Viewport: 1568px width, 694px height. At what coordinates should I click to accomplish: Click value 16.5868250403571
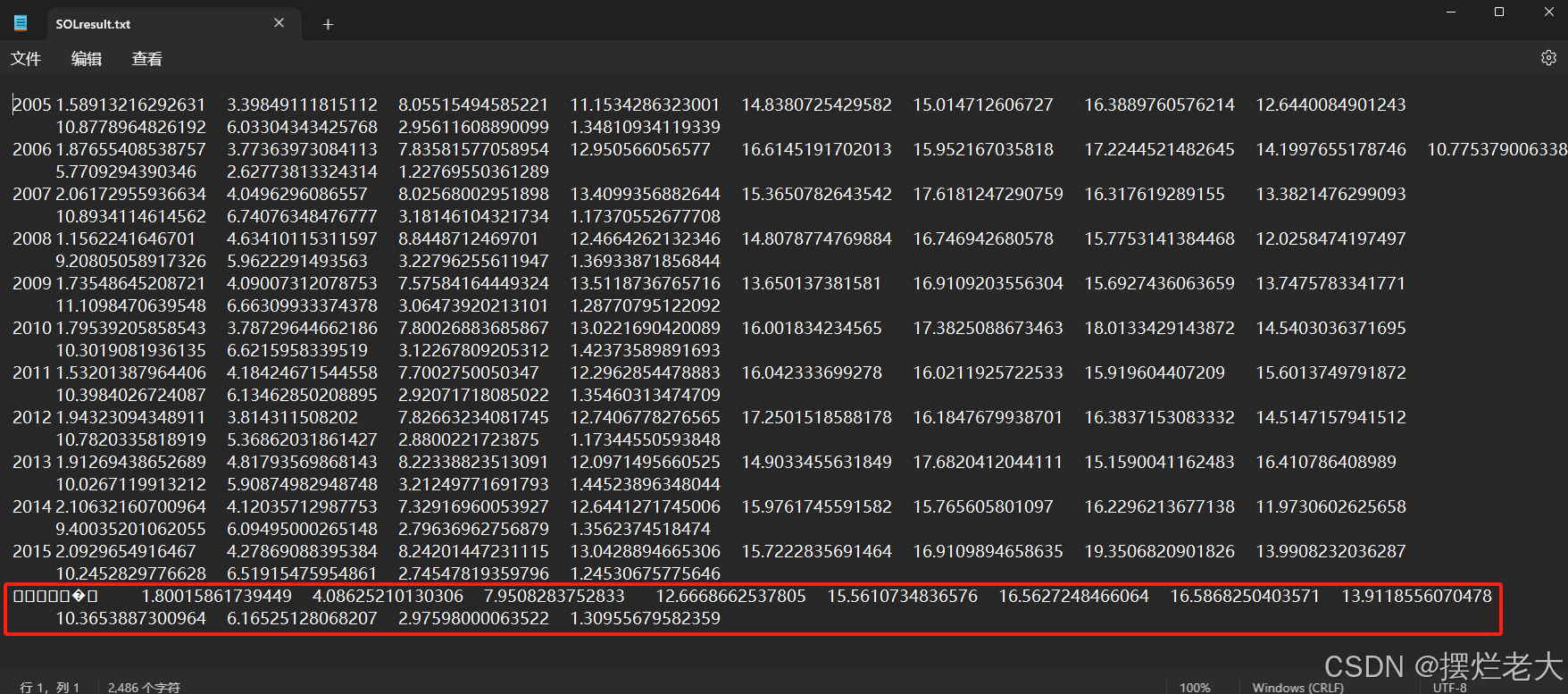click(1245, 596)
